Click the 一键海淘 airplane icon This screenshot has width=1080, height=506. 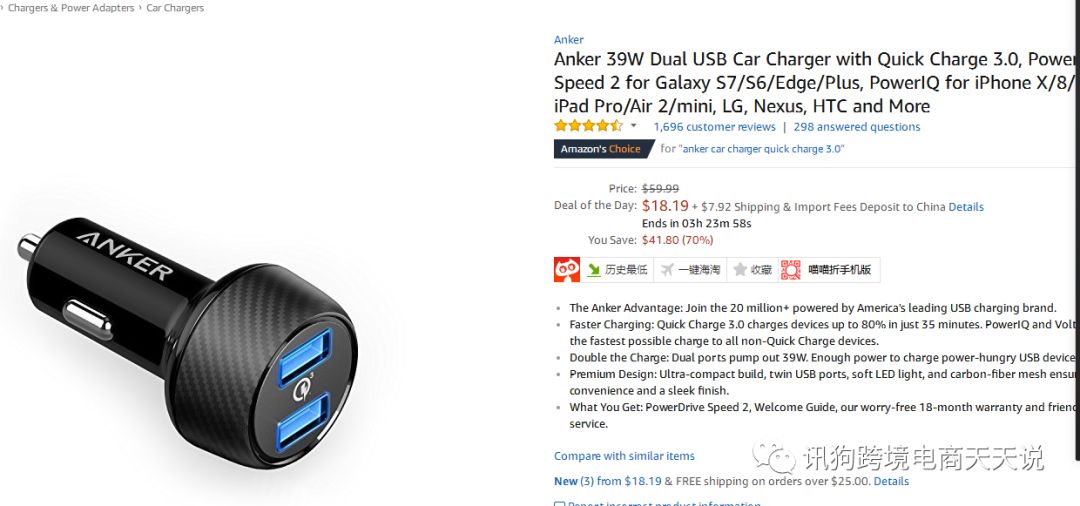click(x=666, y=270)
